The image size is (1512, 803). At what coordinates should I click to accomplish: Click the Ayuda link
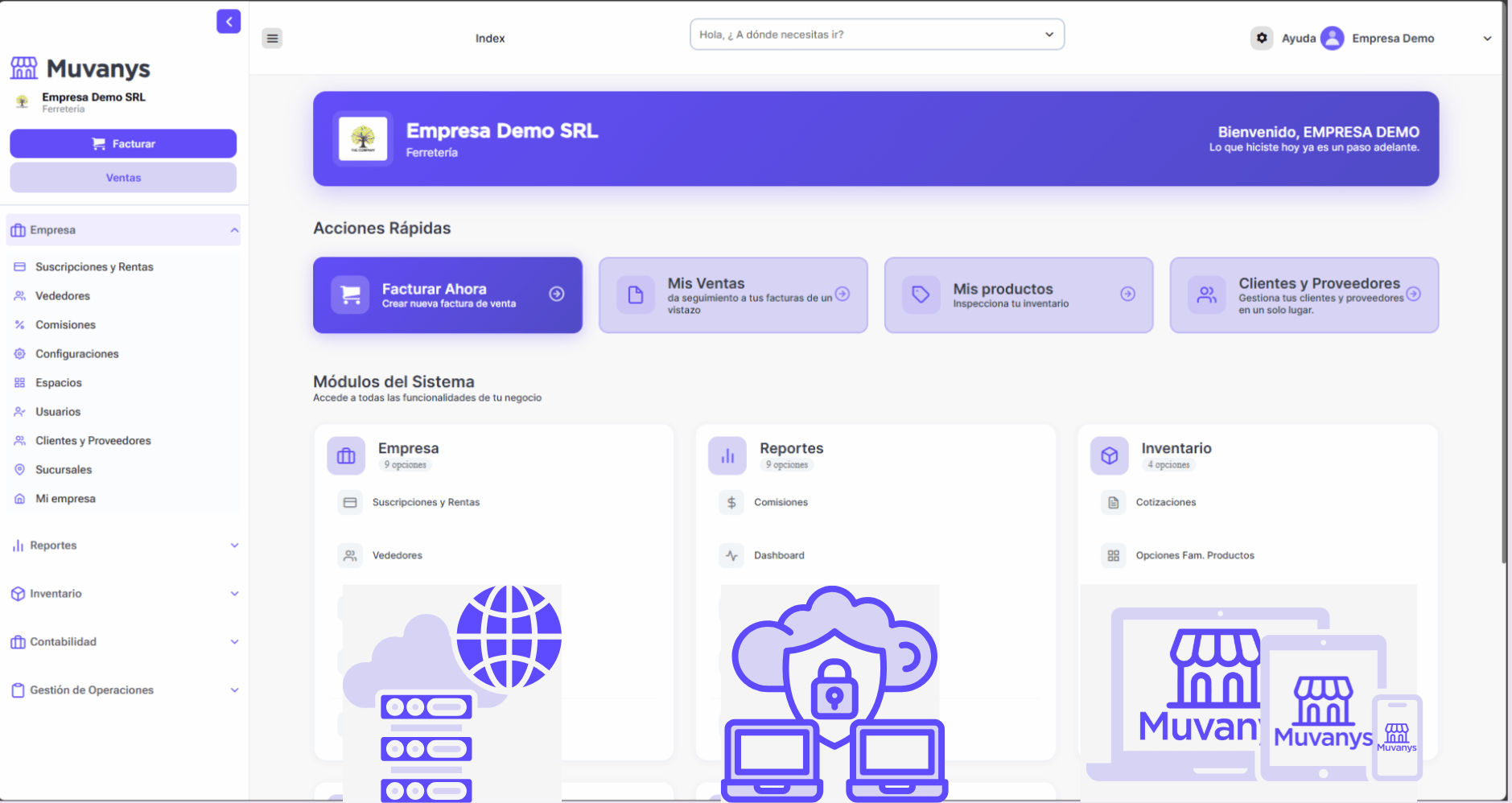pos(1298,39)
